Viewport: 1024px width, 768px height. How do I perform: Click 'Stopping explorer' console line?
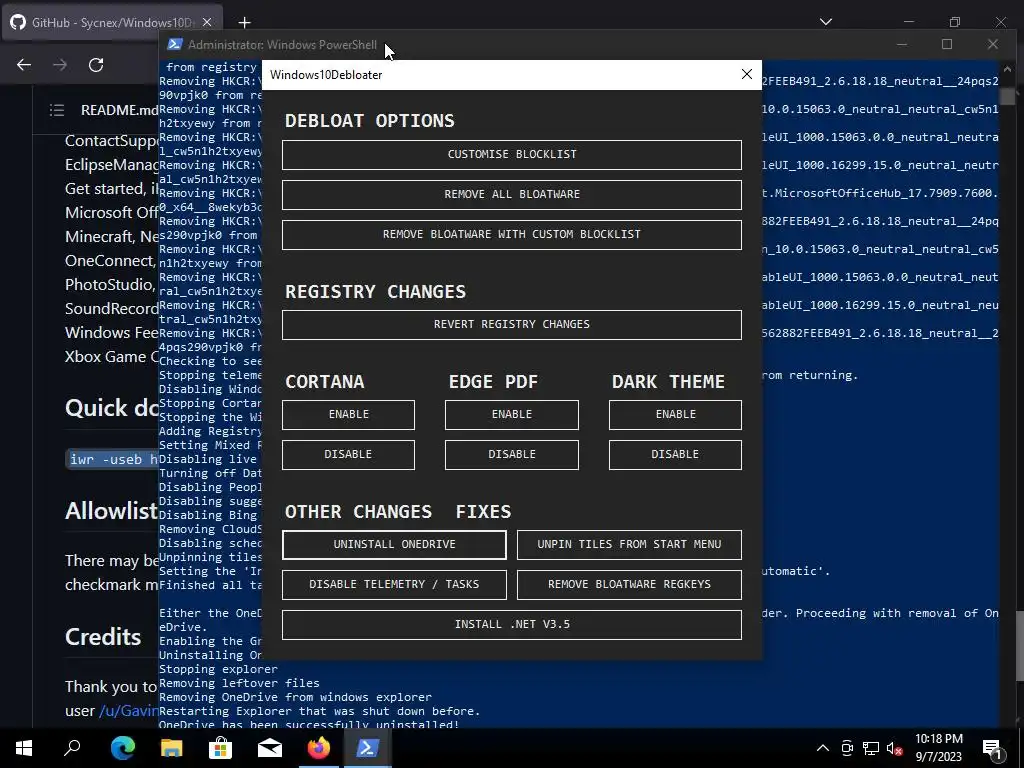[218, 669]
